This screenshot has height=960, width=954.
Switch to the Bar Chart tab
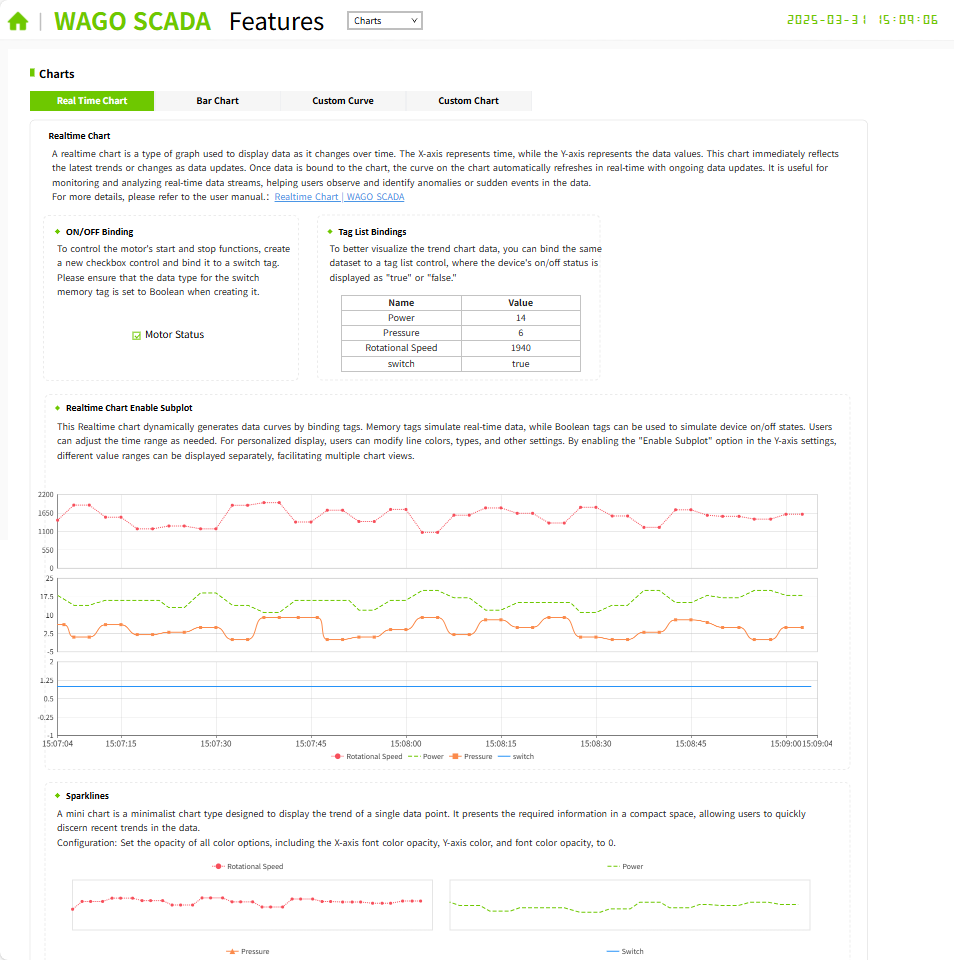pos(217,101)
